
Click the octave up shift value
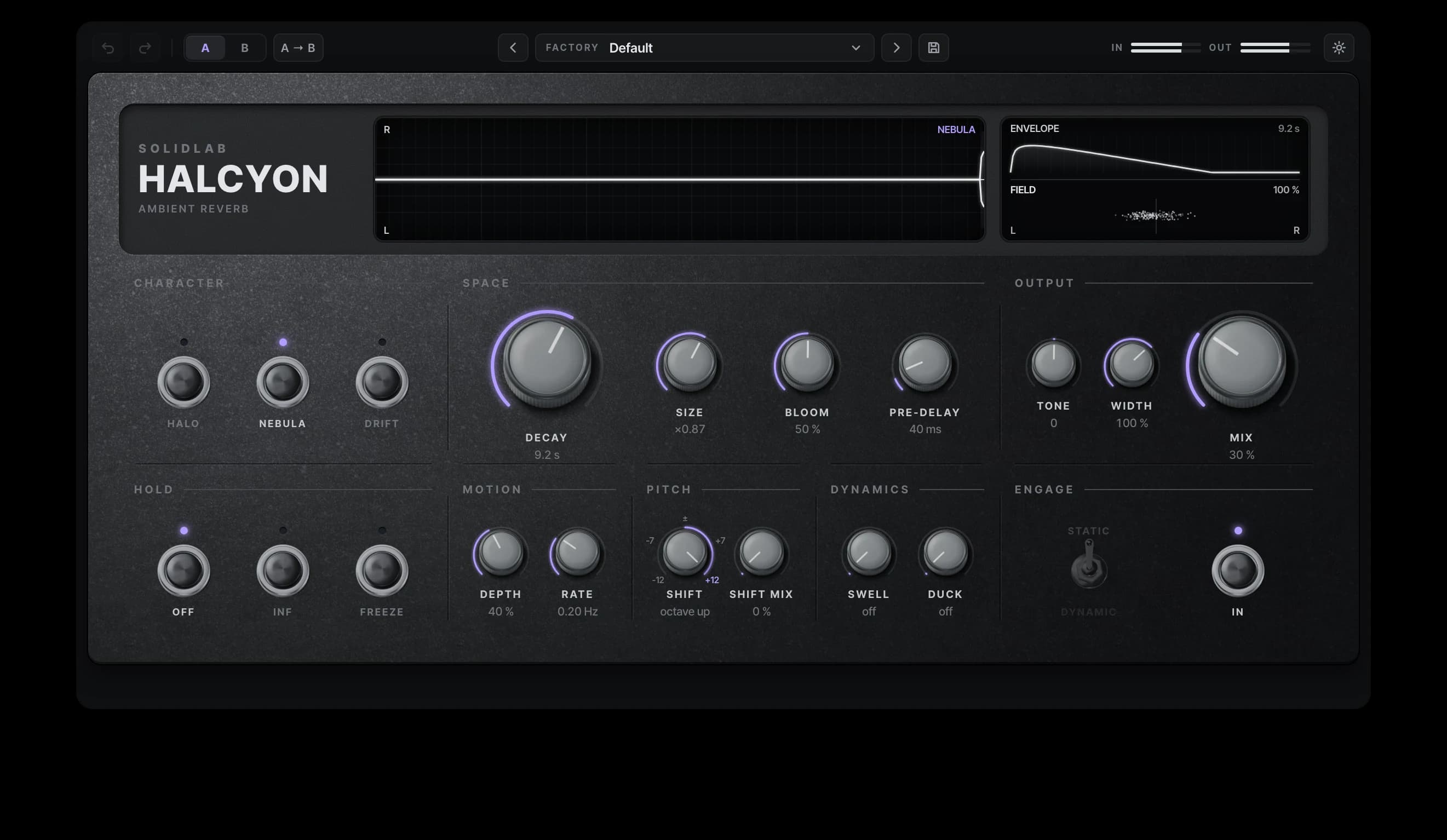coord(685,612)
